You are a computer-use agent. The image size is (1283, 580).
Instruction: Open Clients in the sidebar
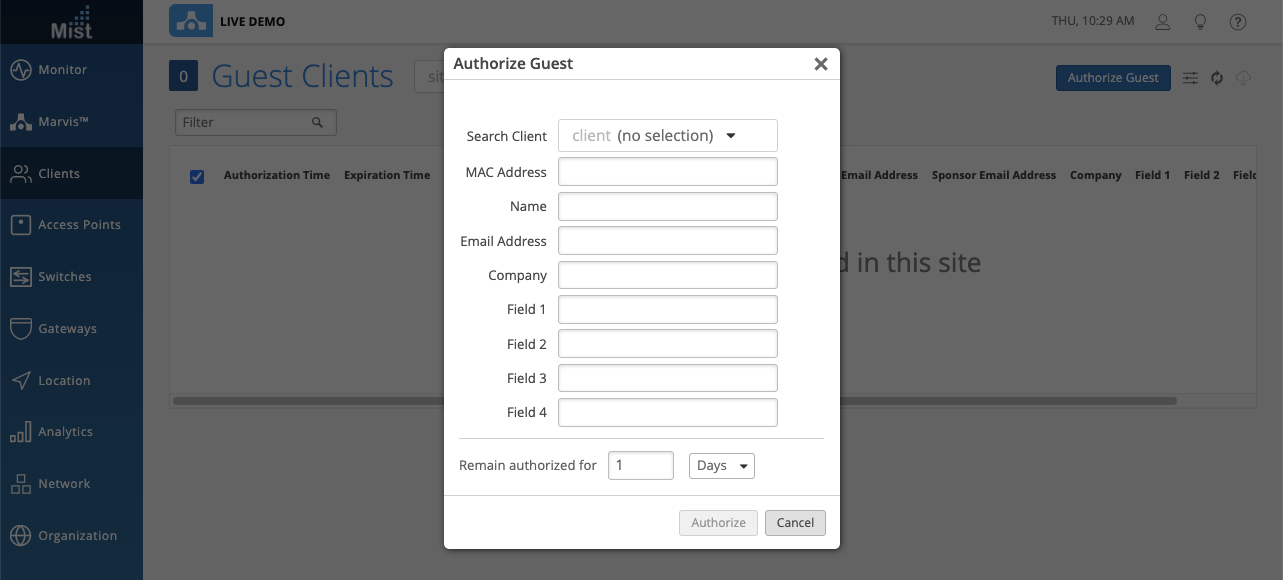point(59,174)
